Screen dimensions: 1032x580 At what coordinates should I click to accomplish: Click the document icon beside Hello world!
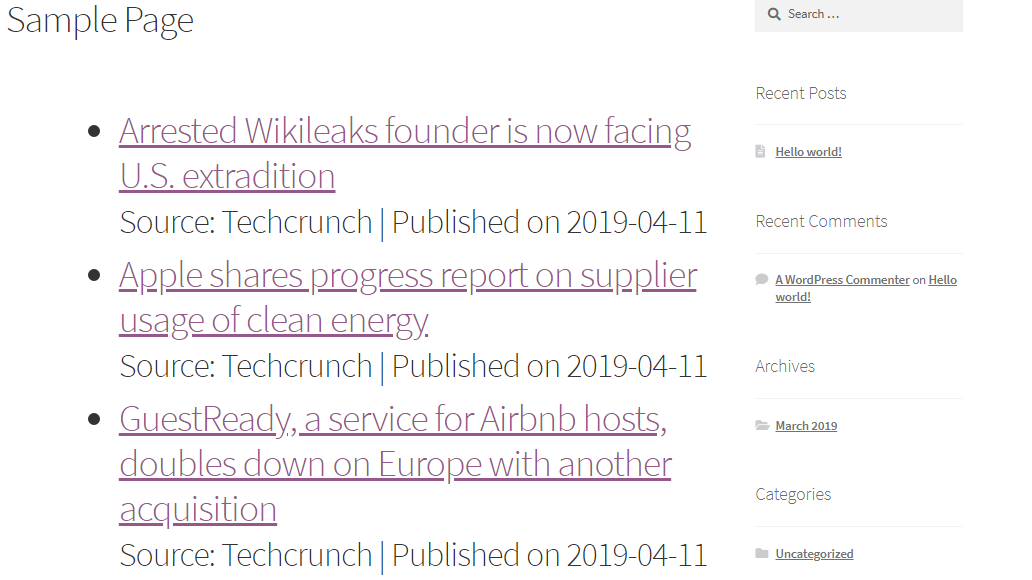point(760,151)
